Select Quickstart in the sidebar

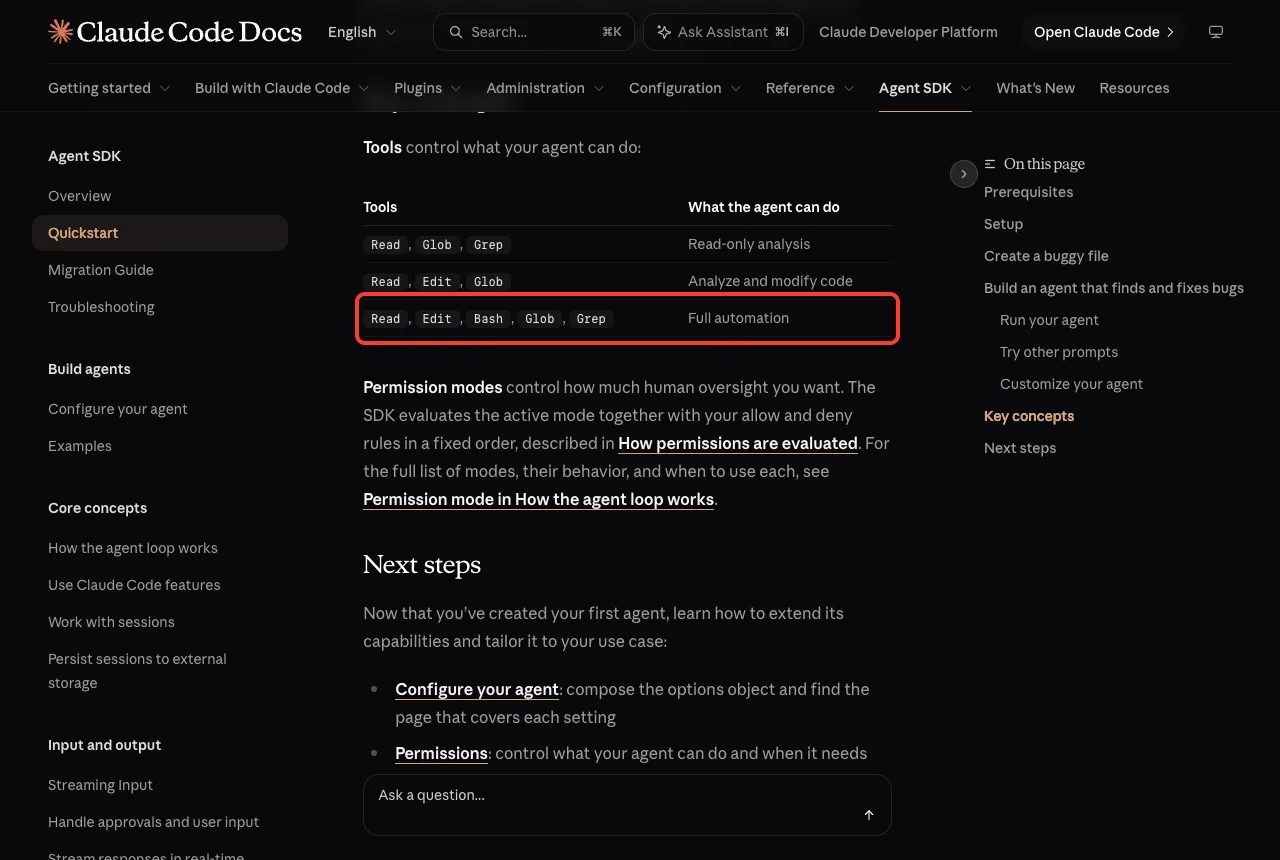click(160, 233)
